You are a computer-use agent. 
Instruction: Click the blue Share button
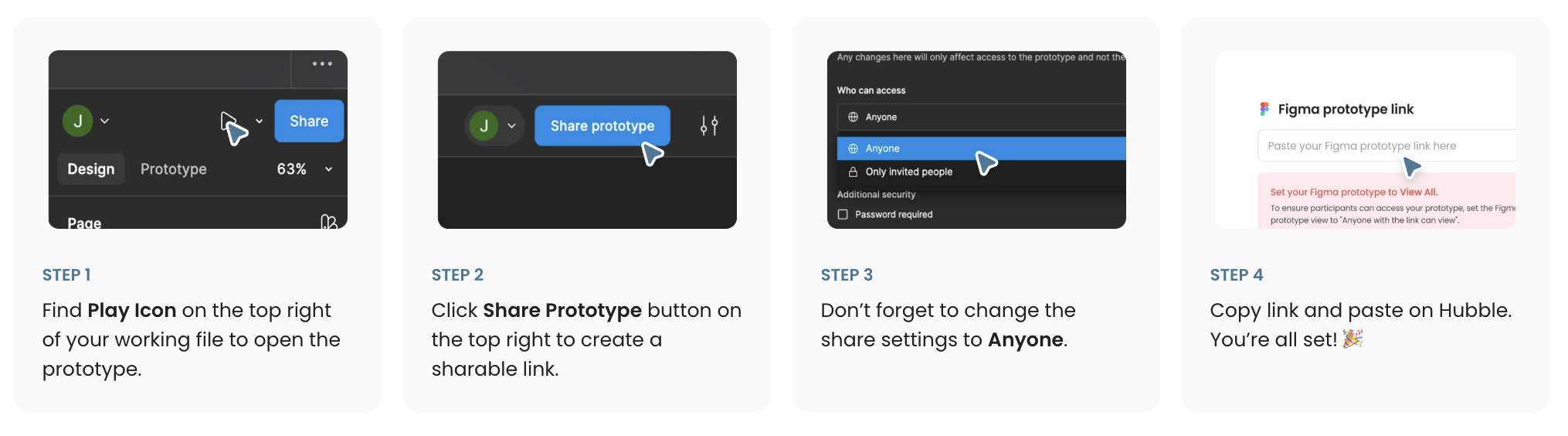309,121
